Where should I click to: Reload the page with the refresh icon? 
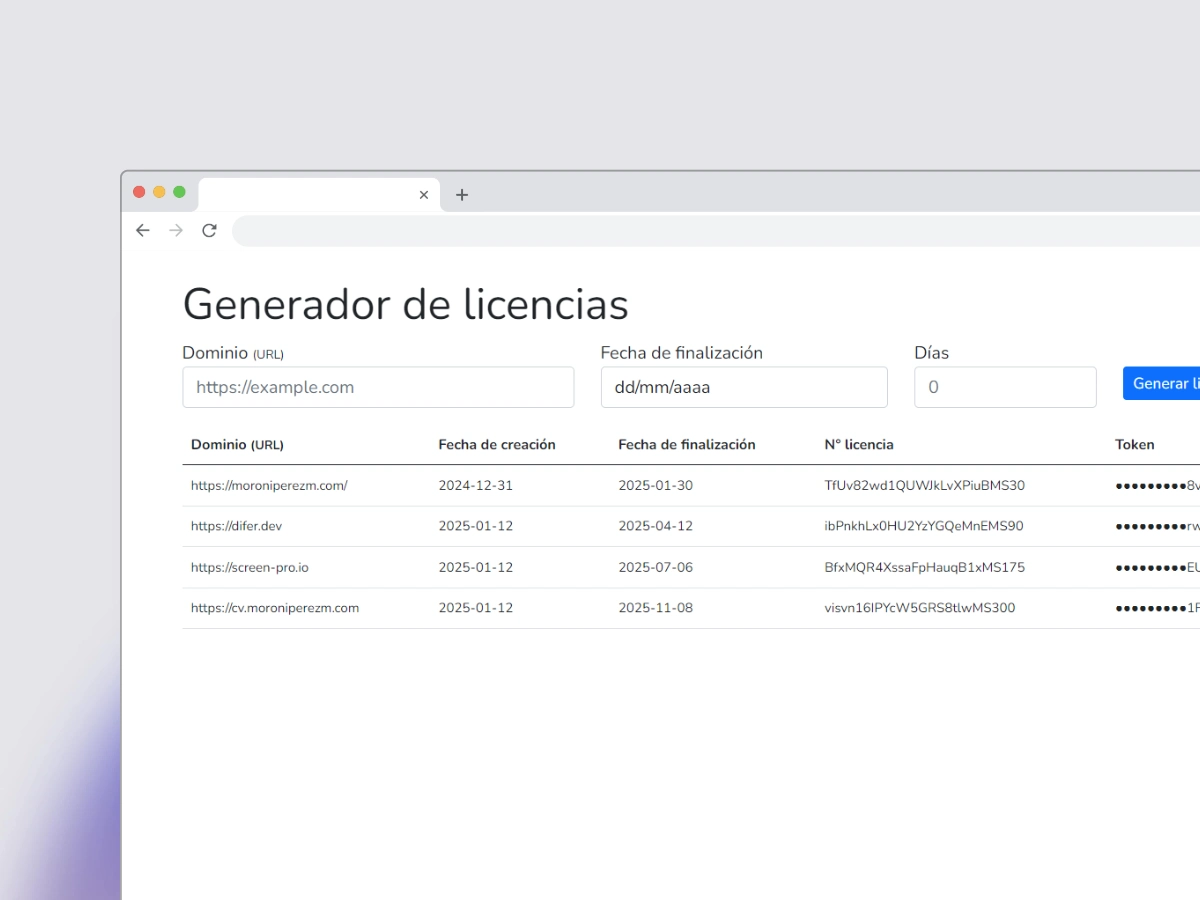[x=209, y=230]
